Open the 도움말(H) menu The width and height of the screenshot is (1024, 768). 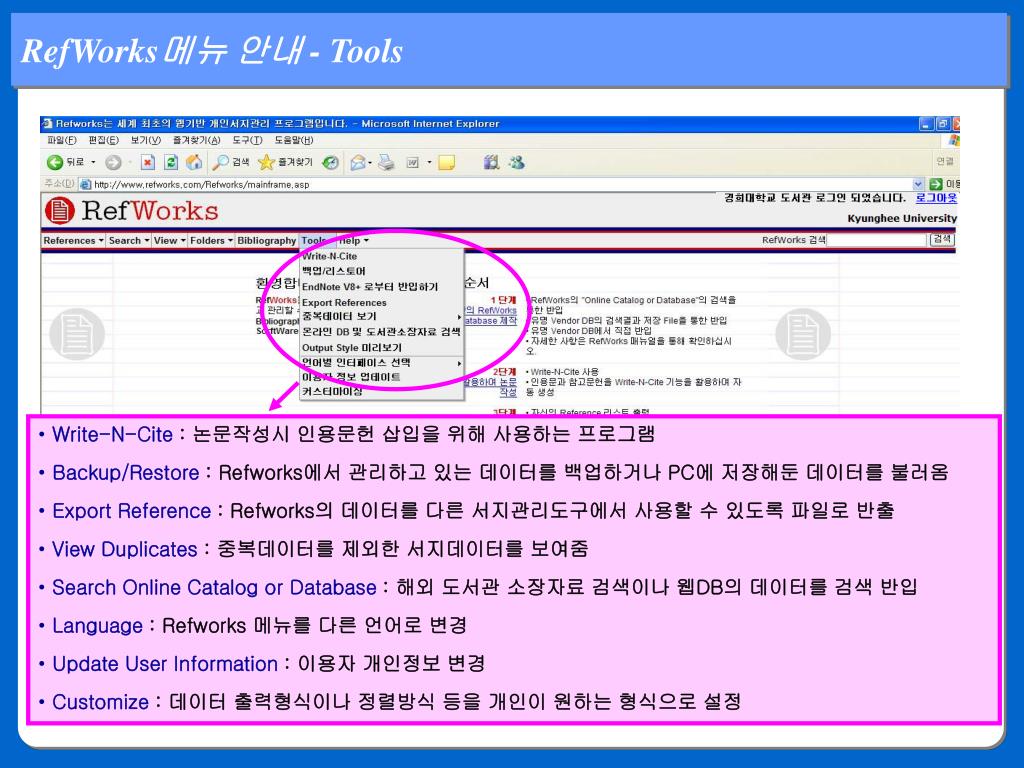pos(293,140)
